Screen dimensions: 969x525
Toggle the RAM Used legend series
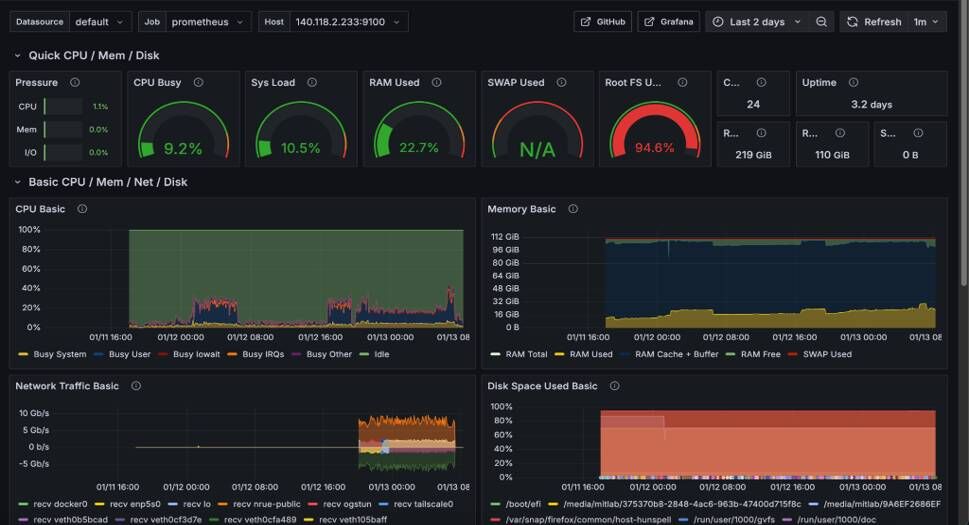590,354
